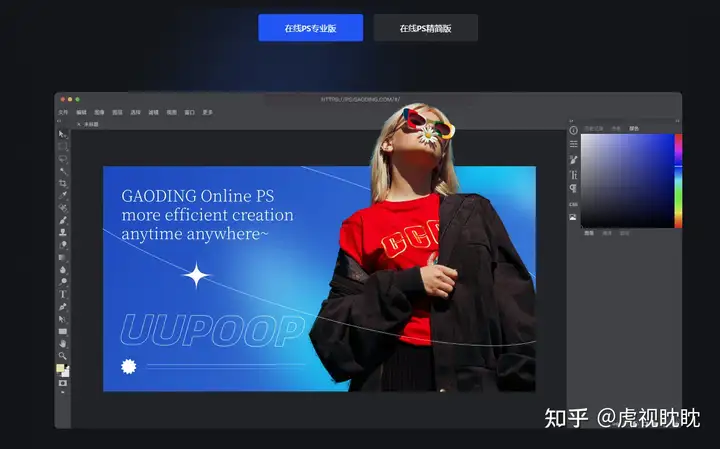Select the Zoom magnifier tool
This screenshot has height=449, width=720.
coord(62,356)
